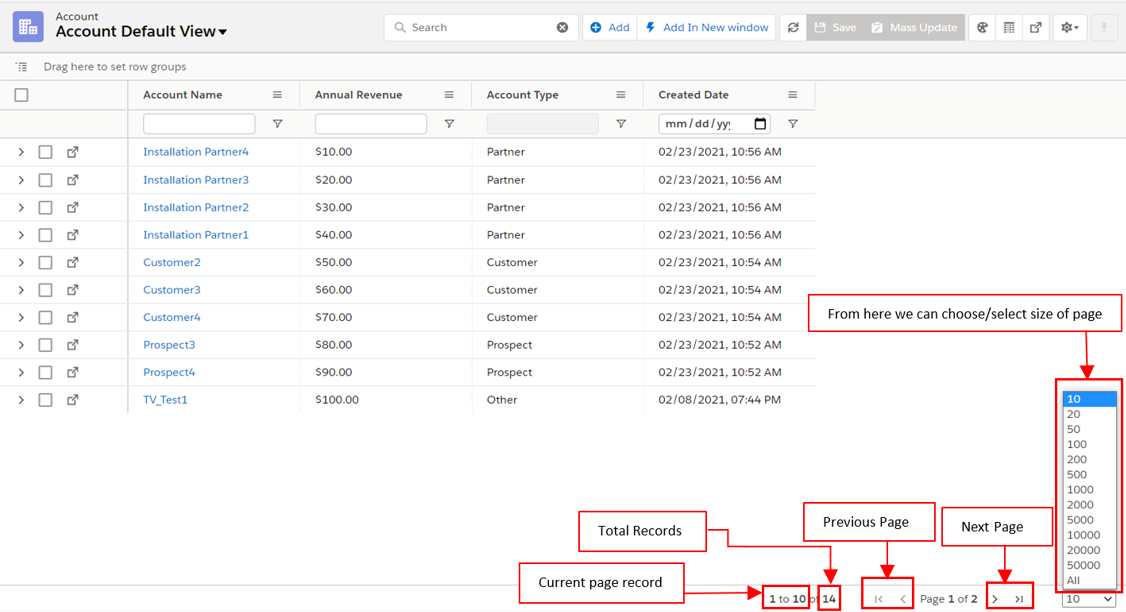Click the Annual Revenue filter input box
The height and width of the screenshot is (612, 1126).
click(371, 124)
